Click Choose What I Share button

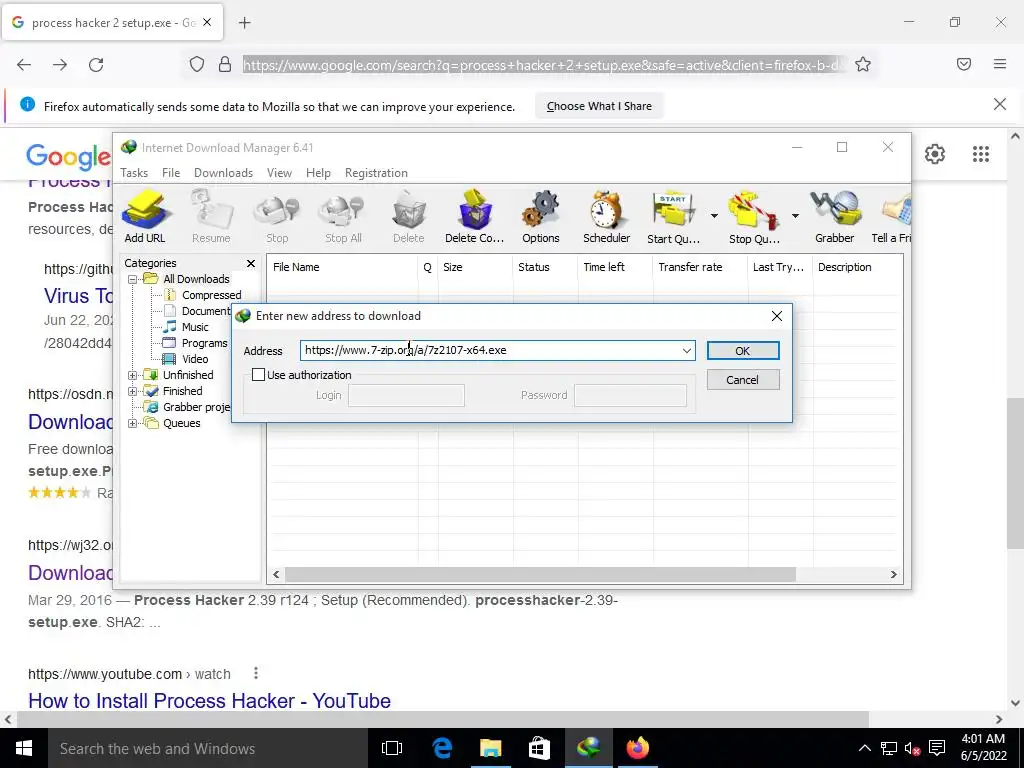(599, 106)
